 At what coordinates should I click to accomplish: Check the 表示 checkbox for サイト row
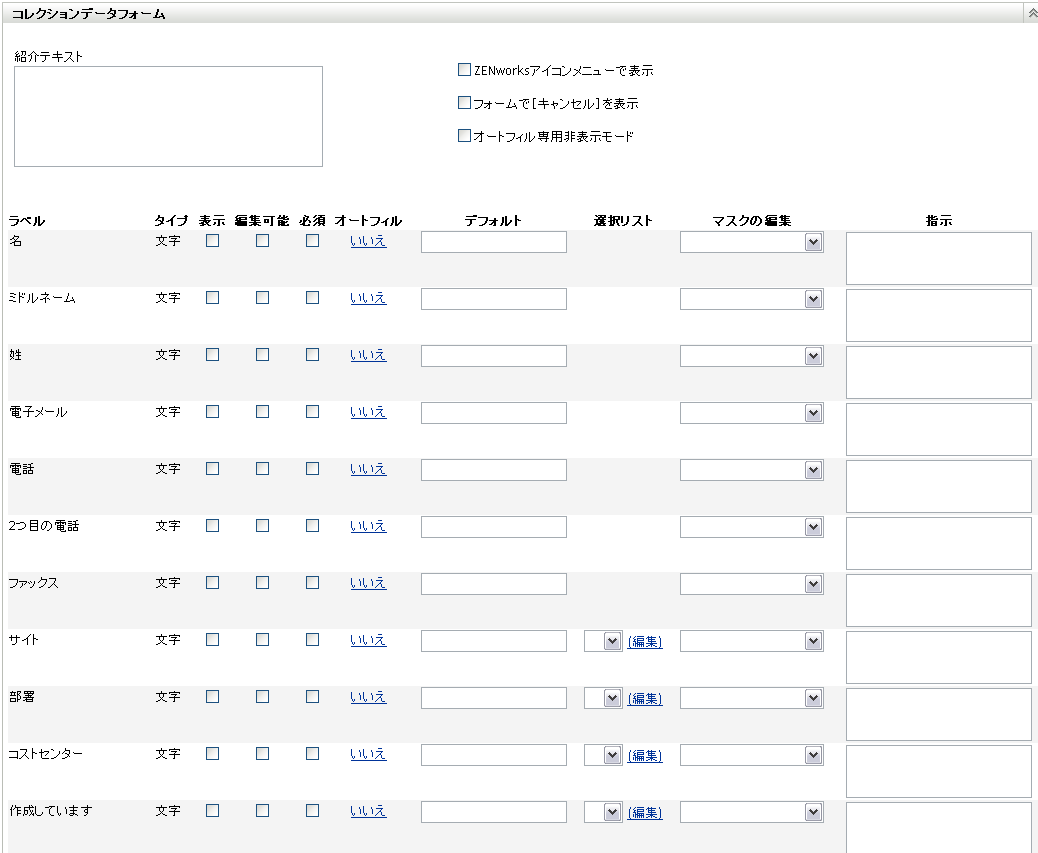(212, 640)
